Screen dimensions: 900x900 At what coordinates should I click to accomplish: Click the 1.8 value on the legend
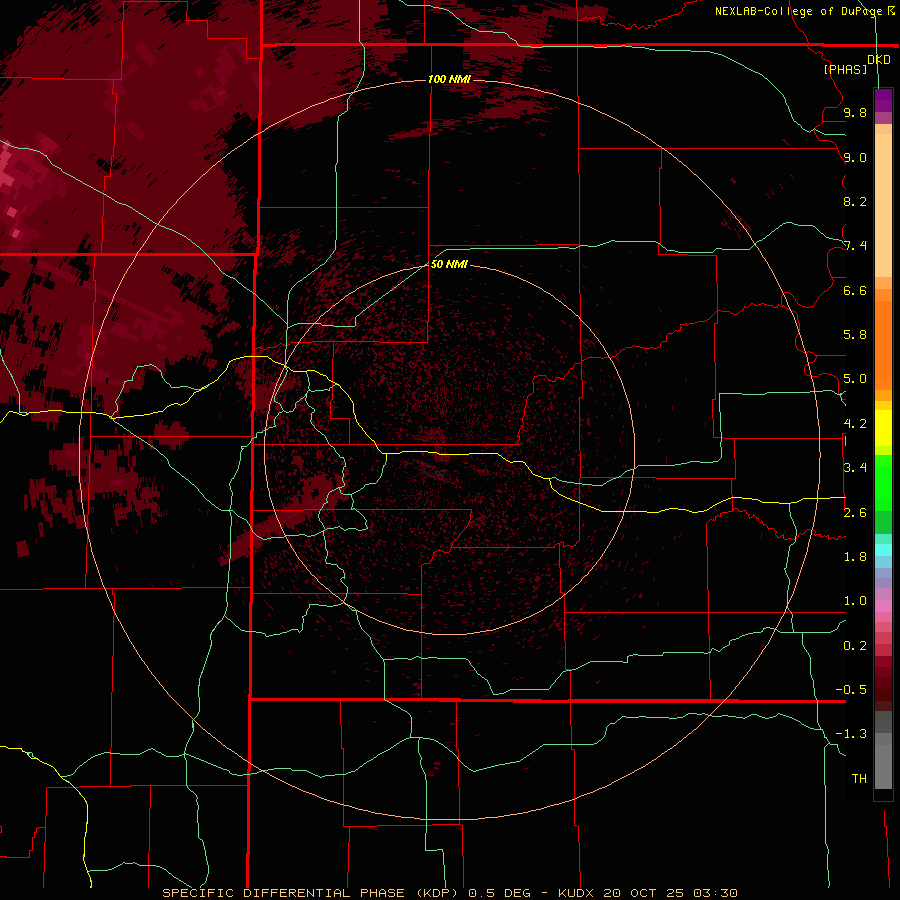coord(855,557)
